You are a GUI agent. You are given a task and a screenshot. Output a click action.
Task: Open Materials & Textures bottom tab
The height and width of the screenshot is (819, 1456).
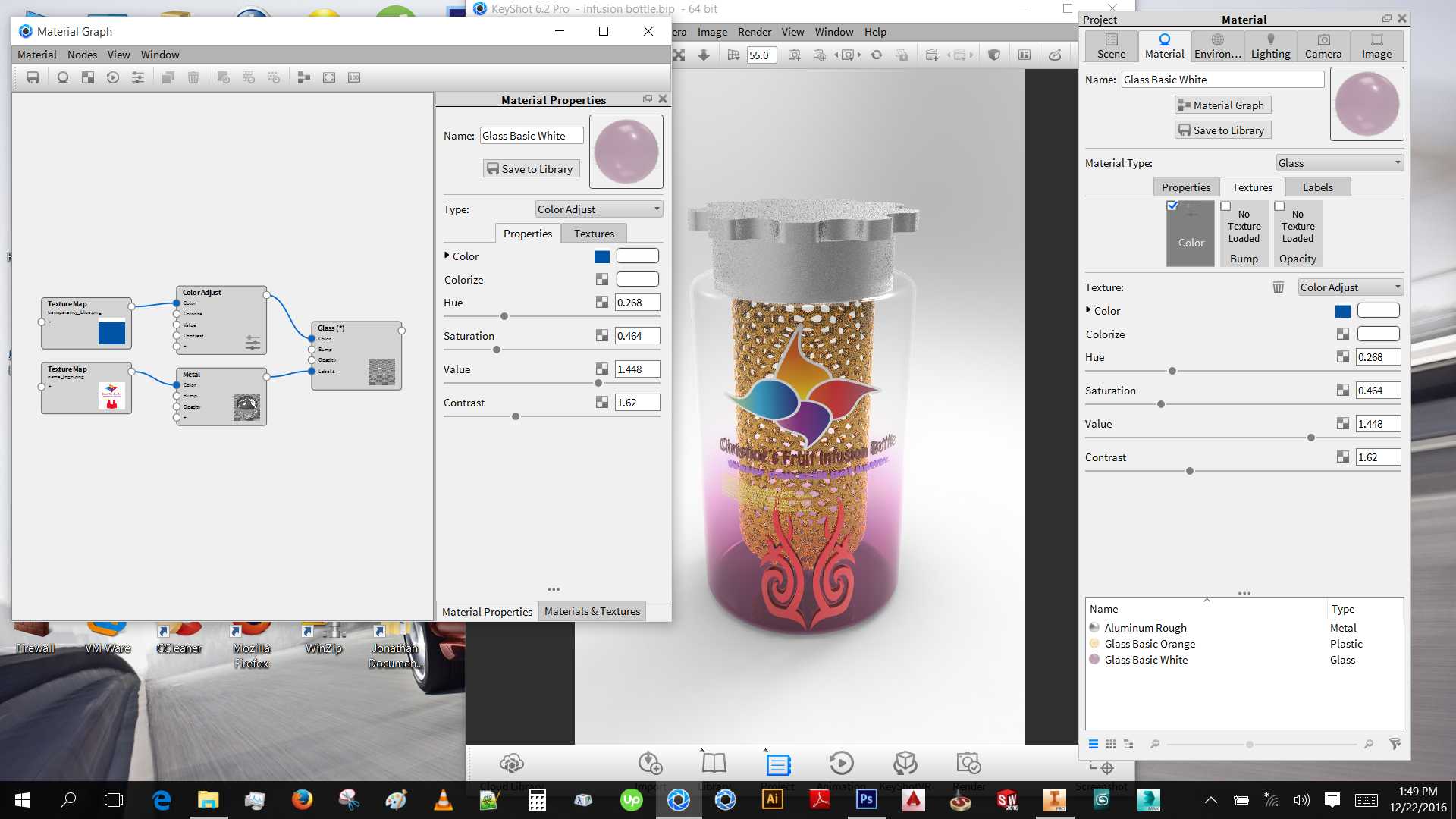pos(592,611)
